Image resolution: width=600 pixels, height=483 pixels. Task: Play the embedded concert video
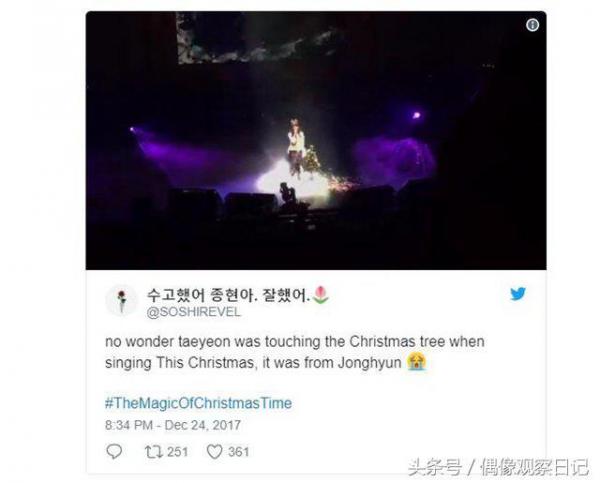[x=316, y=140]
